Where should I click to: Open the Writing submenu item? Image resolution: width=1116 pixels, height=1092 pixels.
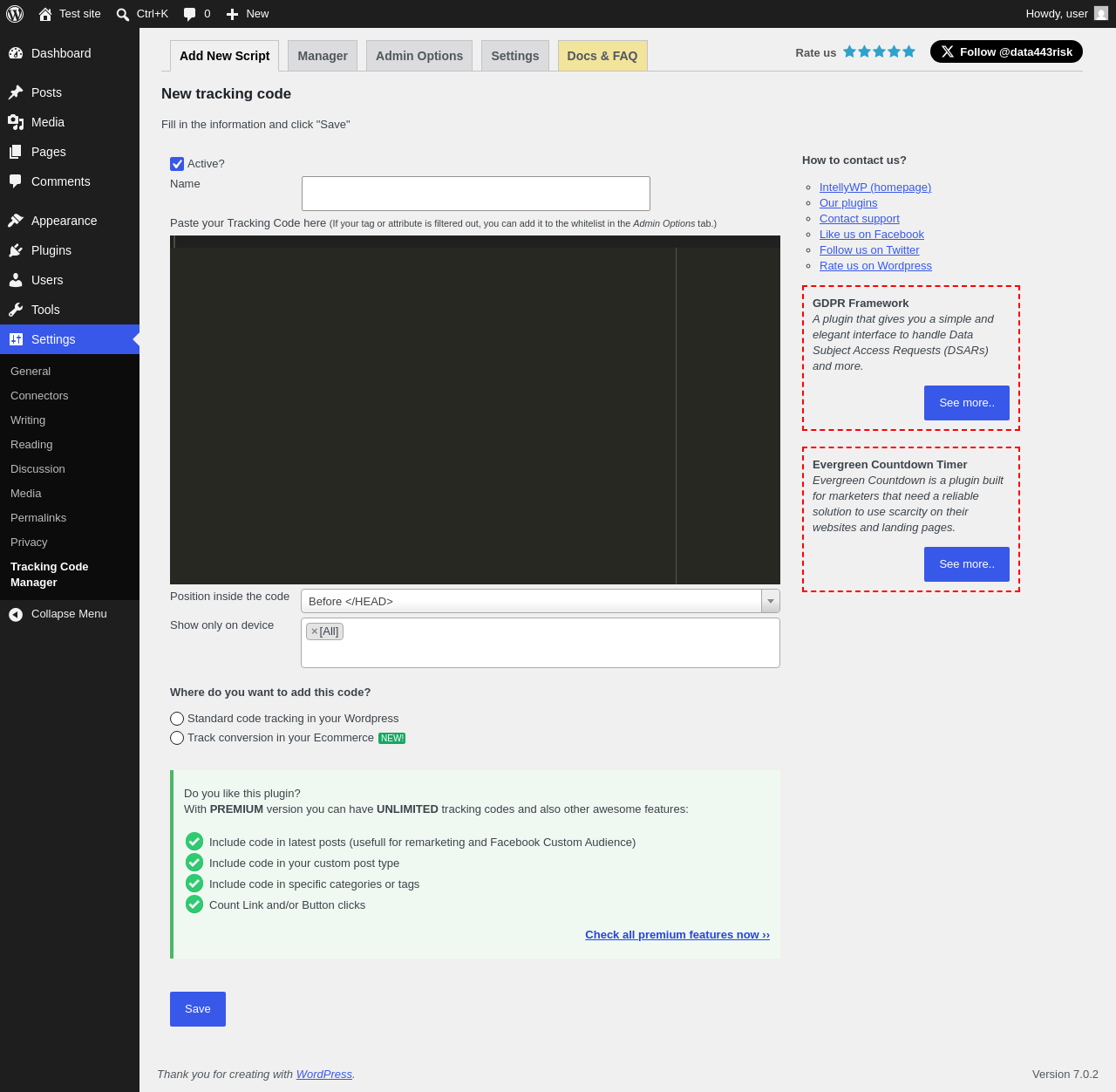(x=28, y=420)
